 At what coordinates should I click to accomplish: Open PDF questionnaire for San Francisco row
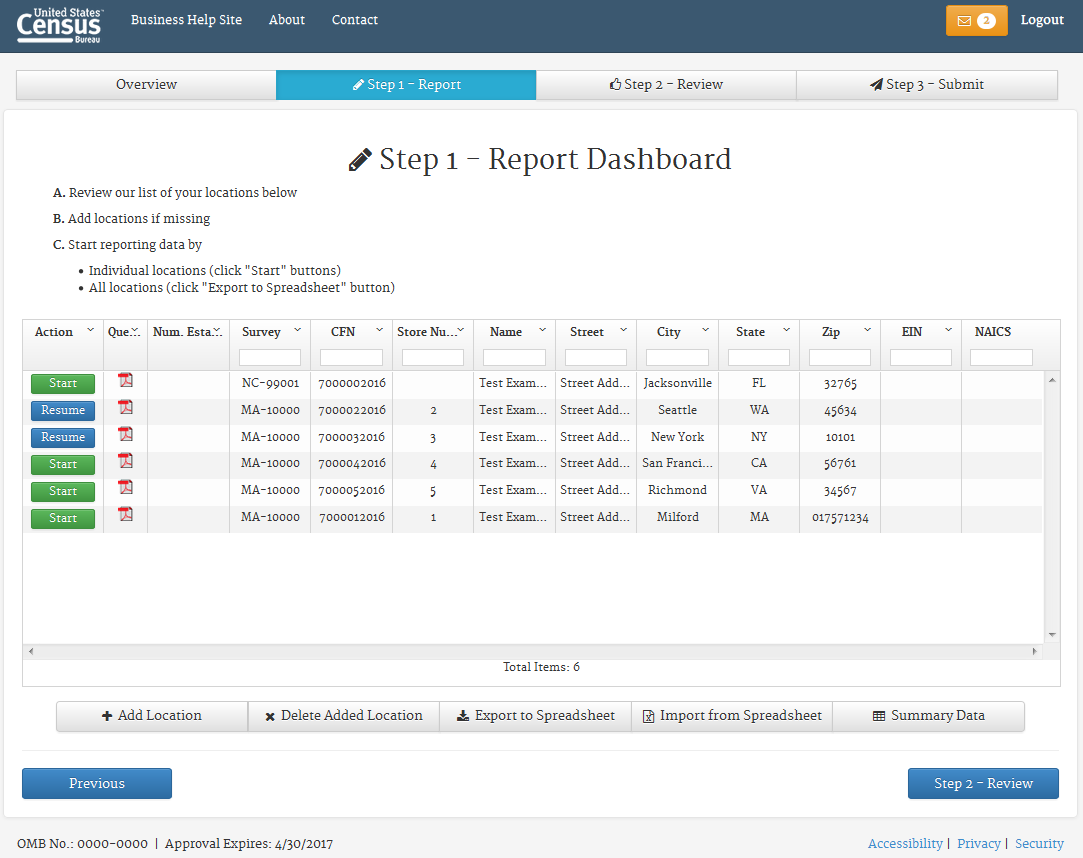click(125, 461)
